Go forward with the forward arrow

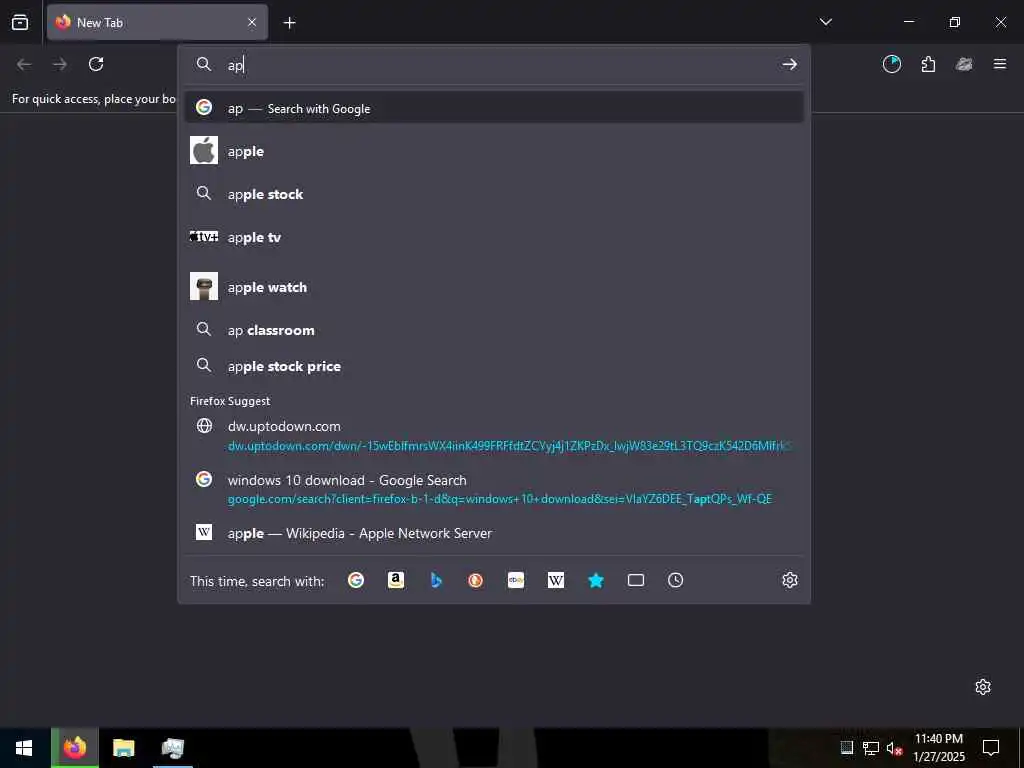coord(60,64)
